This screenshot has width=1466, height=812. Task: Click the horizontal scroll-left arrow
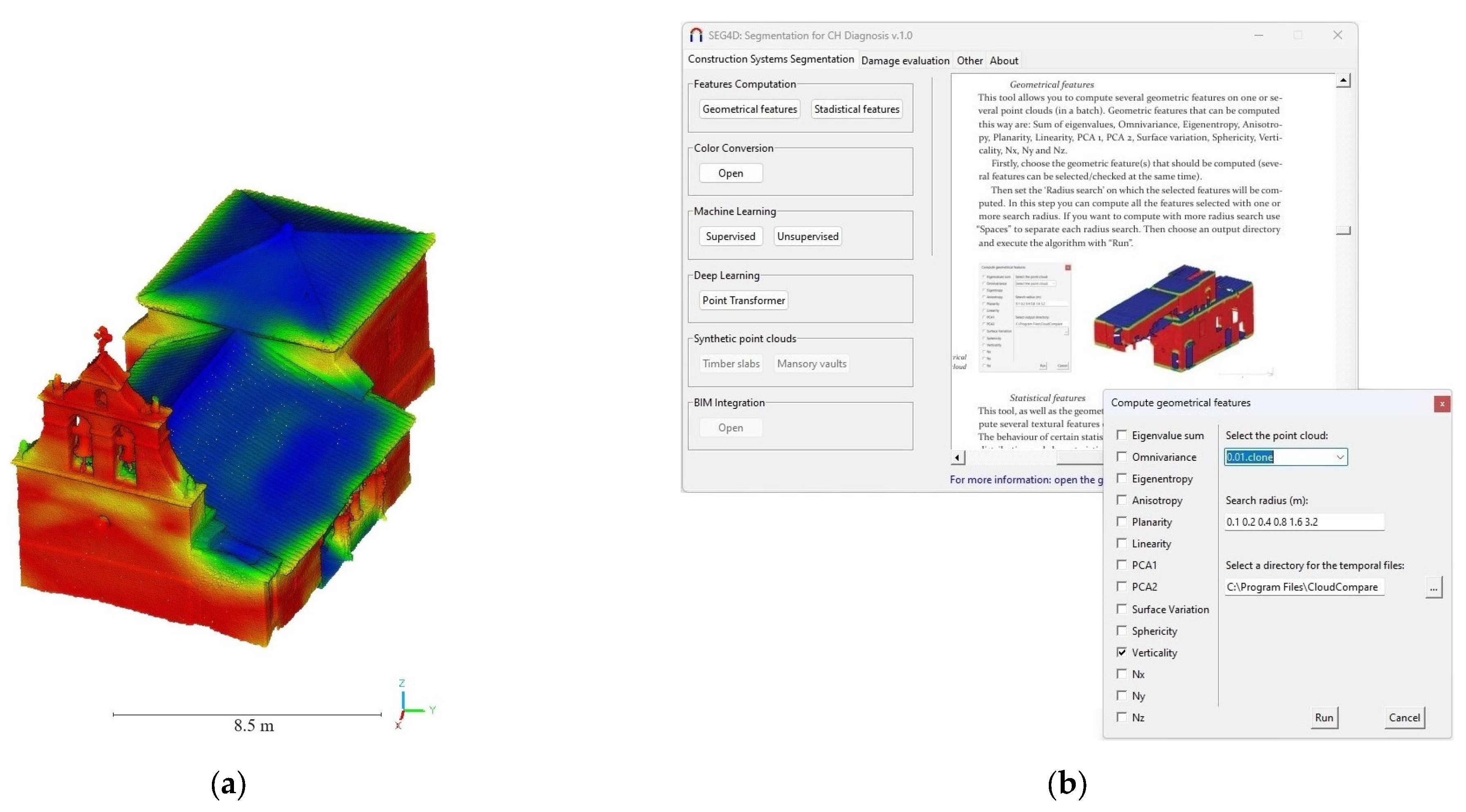point(957,458)
